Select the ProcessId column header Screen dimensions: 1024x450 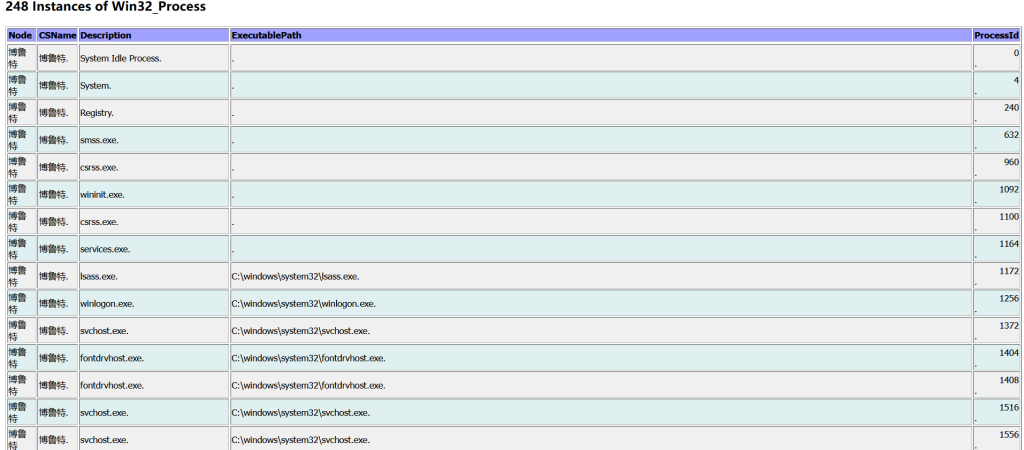pos(996,35)
